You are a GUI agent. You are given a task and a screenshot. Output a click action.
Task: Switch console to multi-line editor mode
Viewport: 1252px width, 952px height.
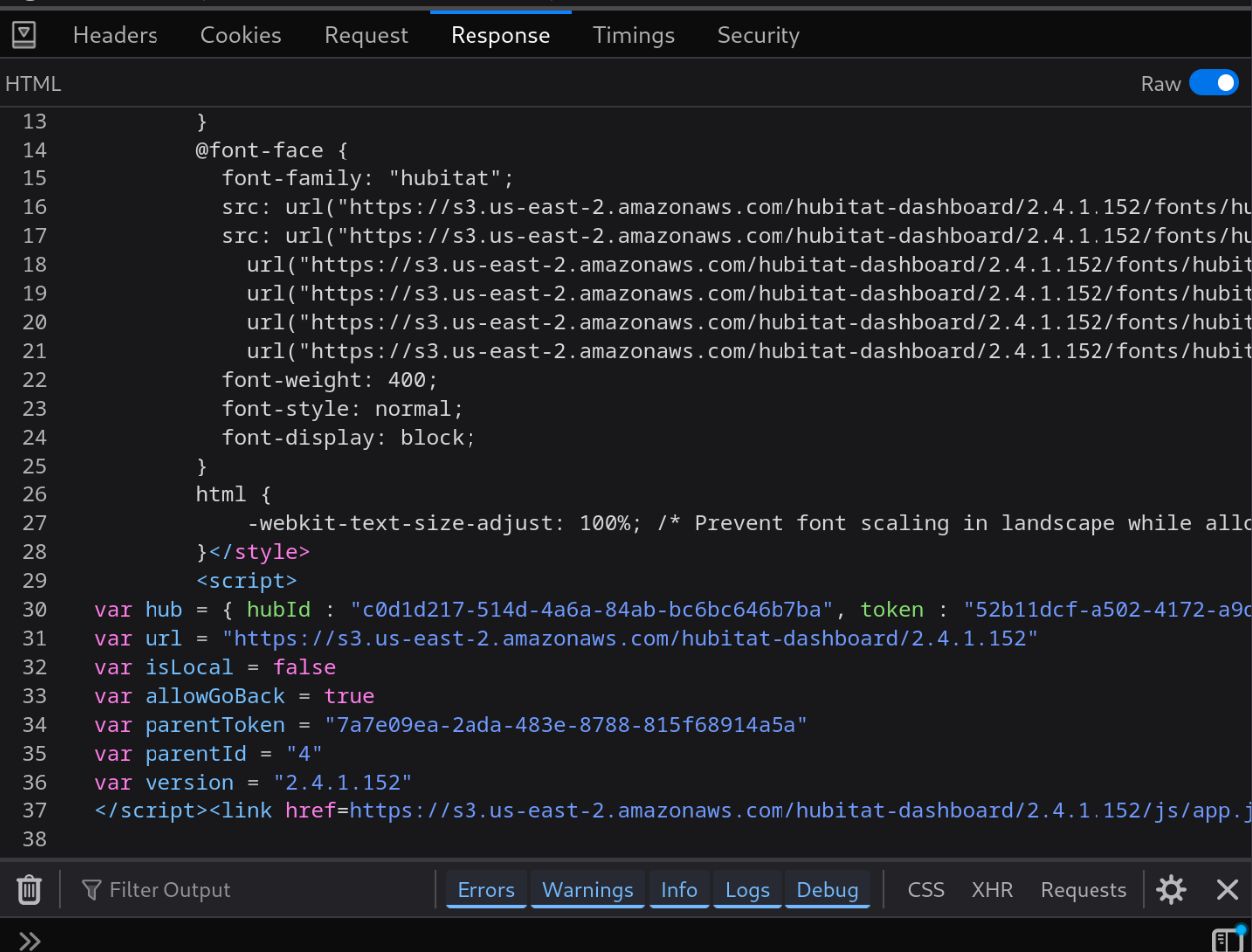tap(1226, 939)
